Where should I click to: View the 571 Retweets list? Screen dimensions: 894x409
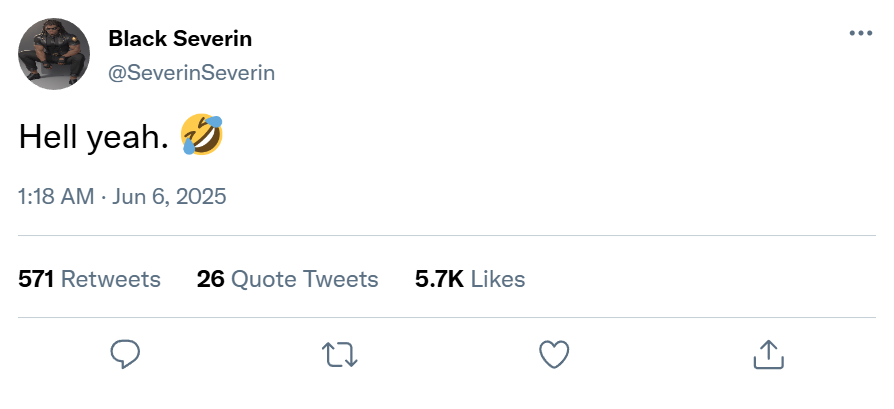point(90,279)
